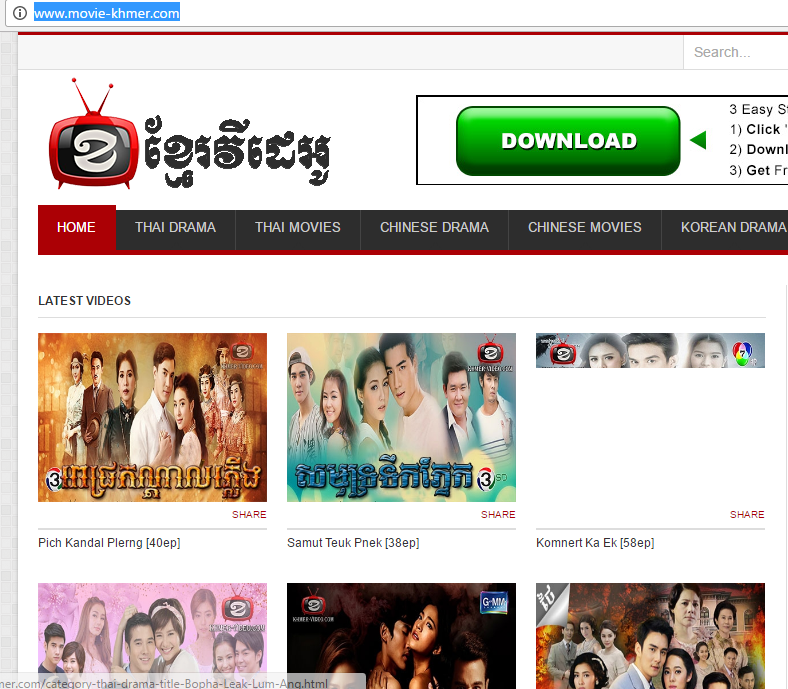Screen dimensions: 788x689
Task: Open the CHINESE MOVIES category
Action: [x=584, y=228]
